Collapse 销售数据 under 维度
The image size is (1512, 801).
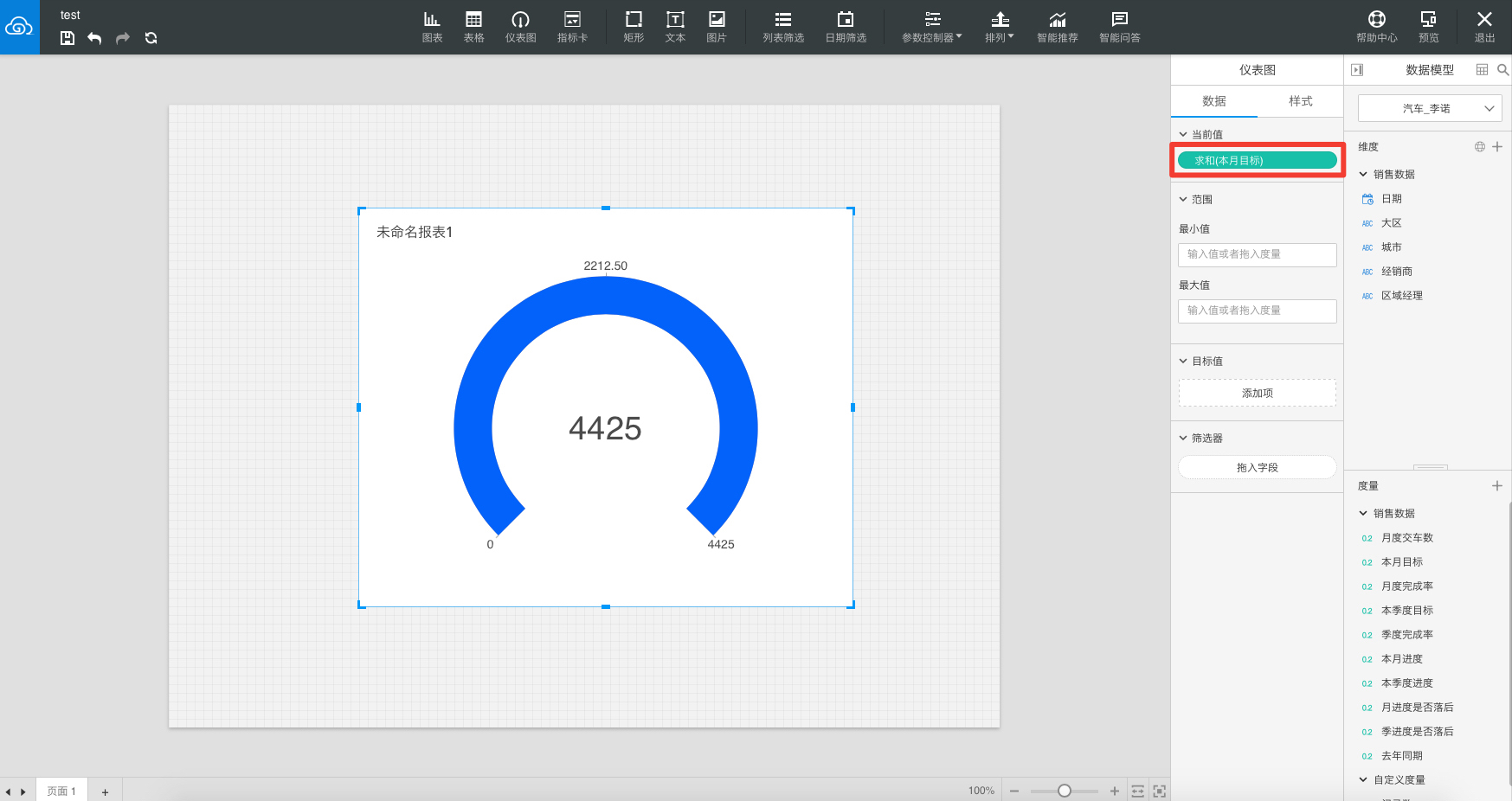click(x=1363, y=174)
